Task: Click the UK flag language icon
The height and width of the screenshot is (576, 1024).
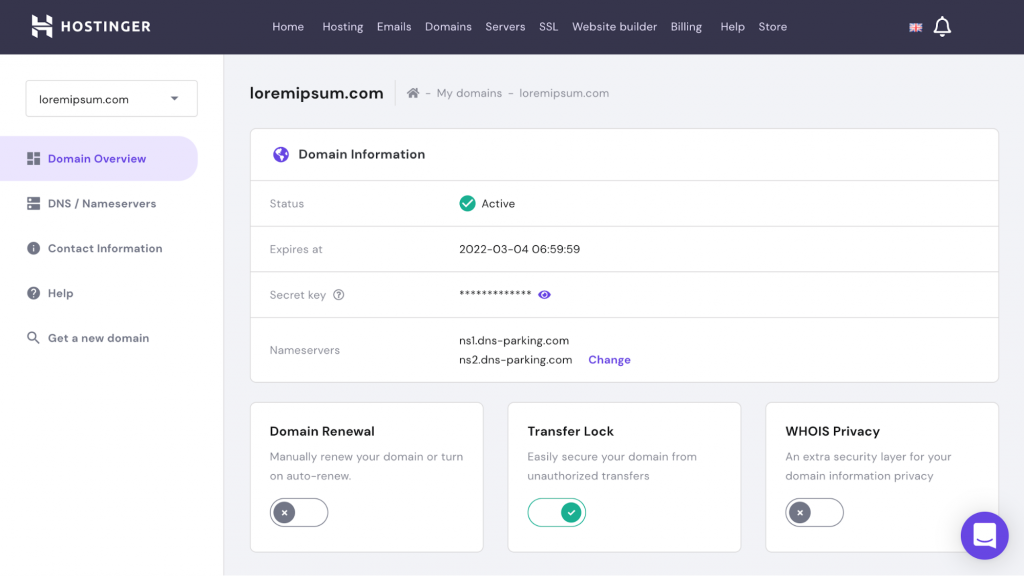Action: [x=915, y=27]
